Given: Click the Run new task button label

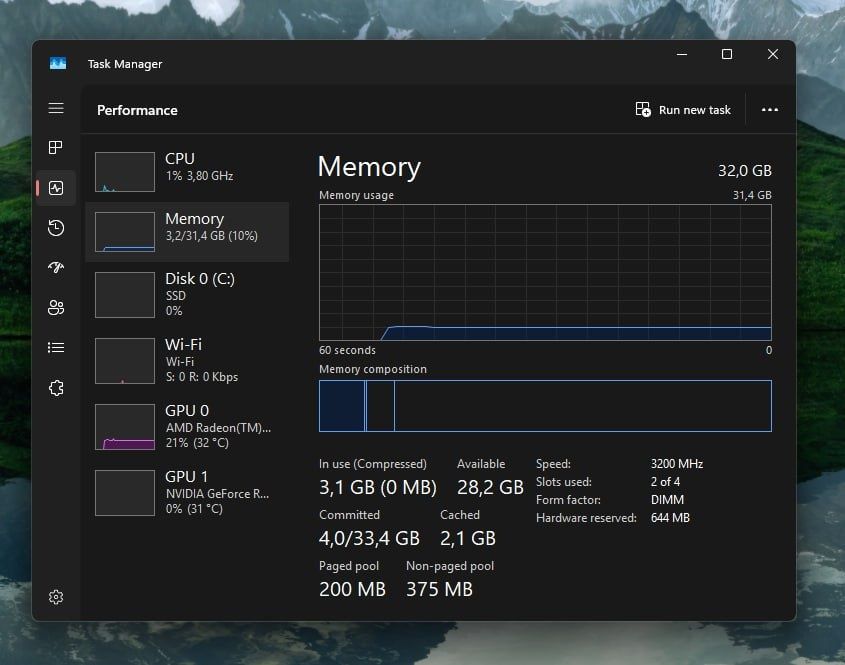Looking at the screenshot, I should (x=695, y=110).
